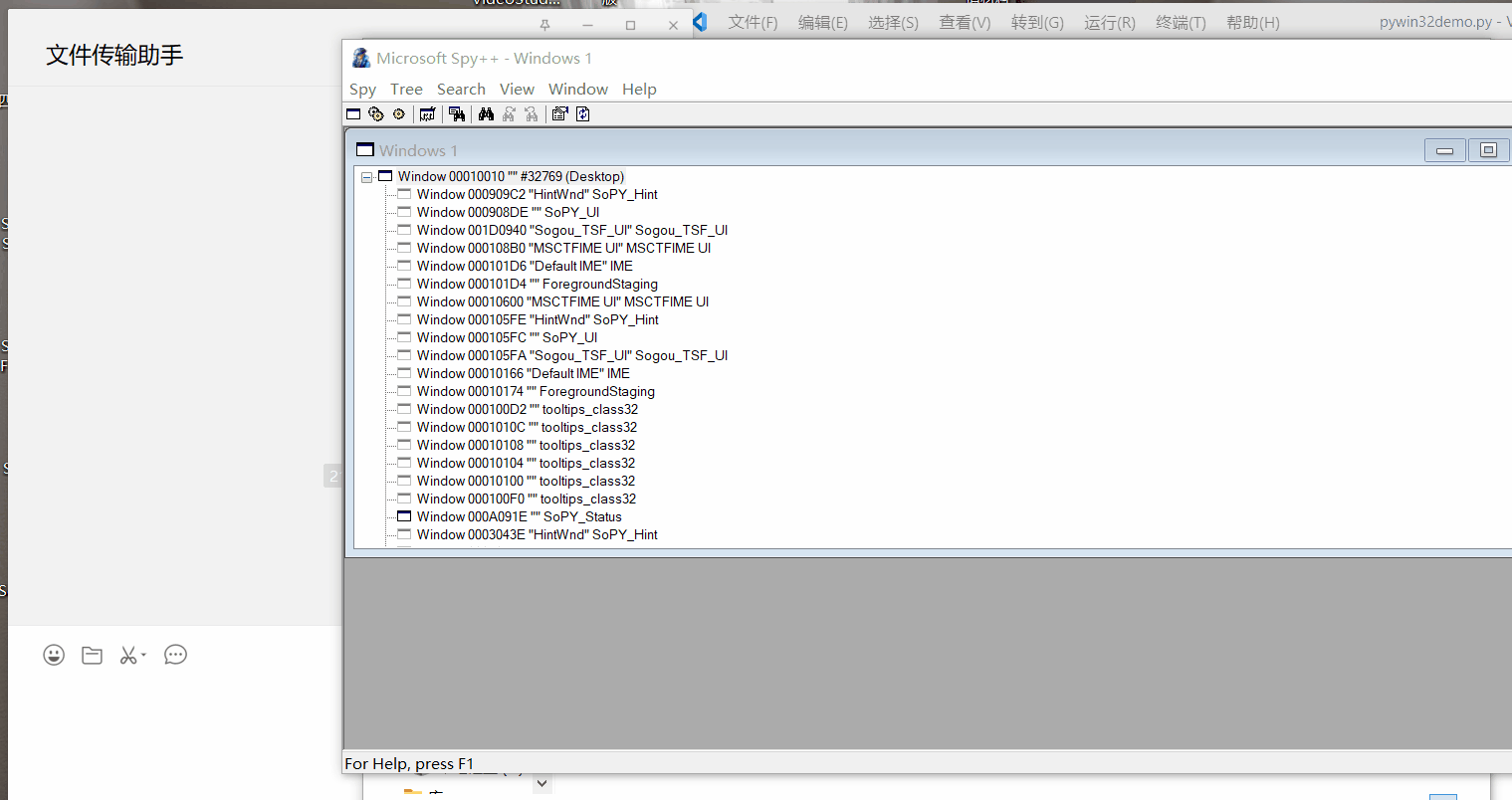Click the Log Messages toolbar icon

pyautogui.click(x=428, y=114)
